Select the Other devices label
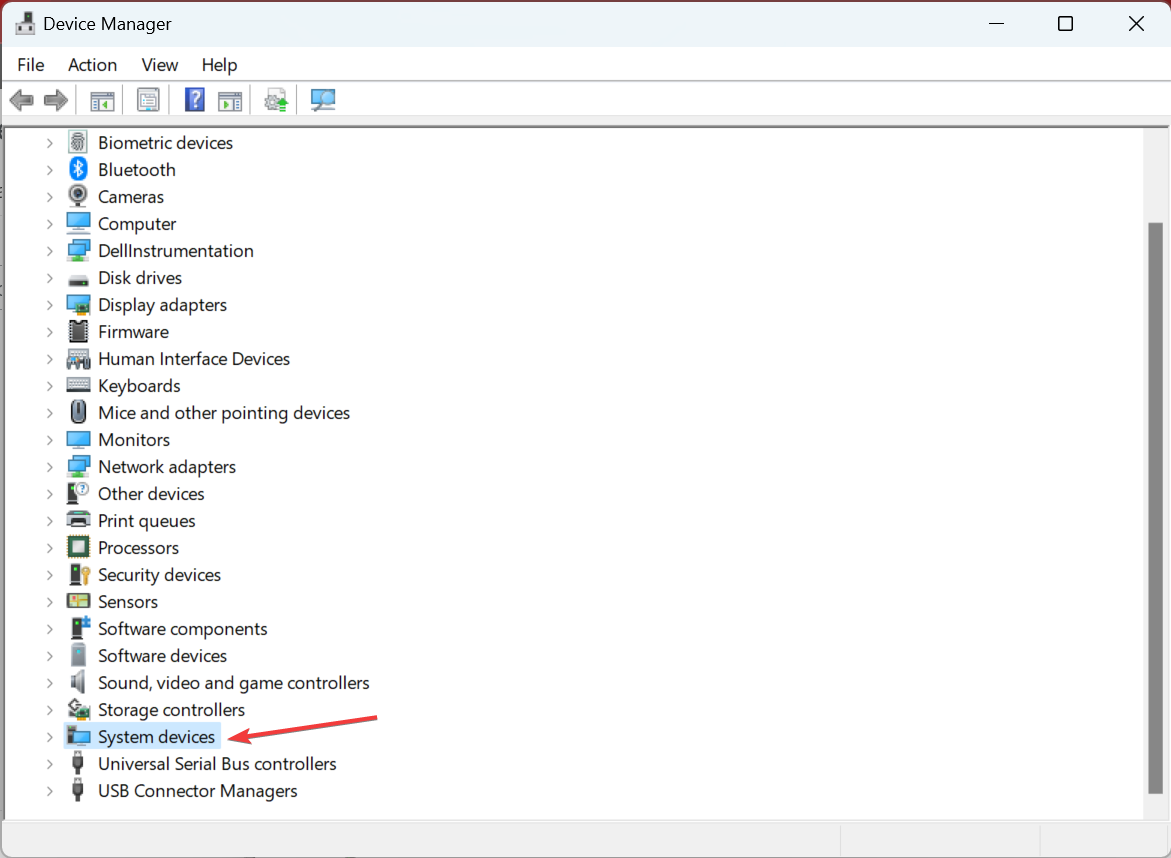This screenshot has width=1171, height=858. [151, 494]
